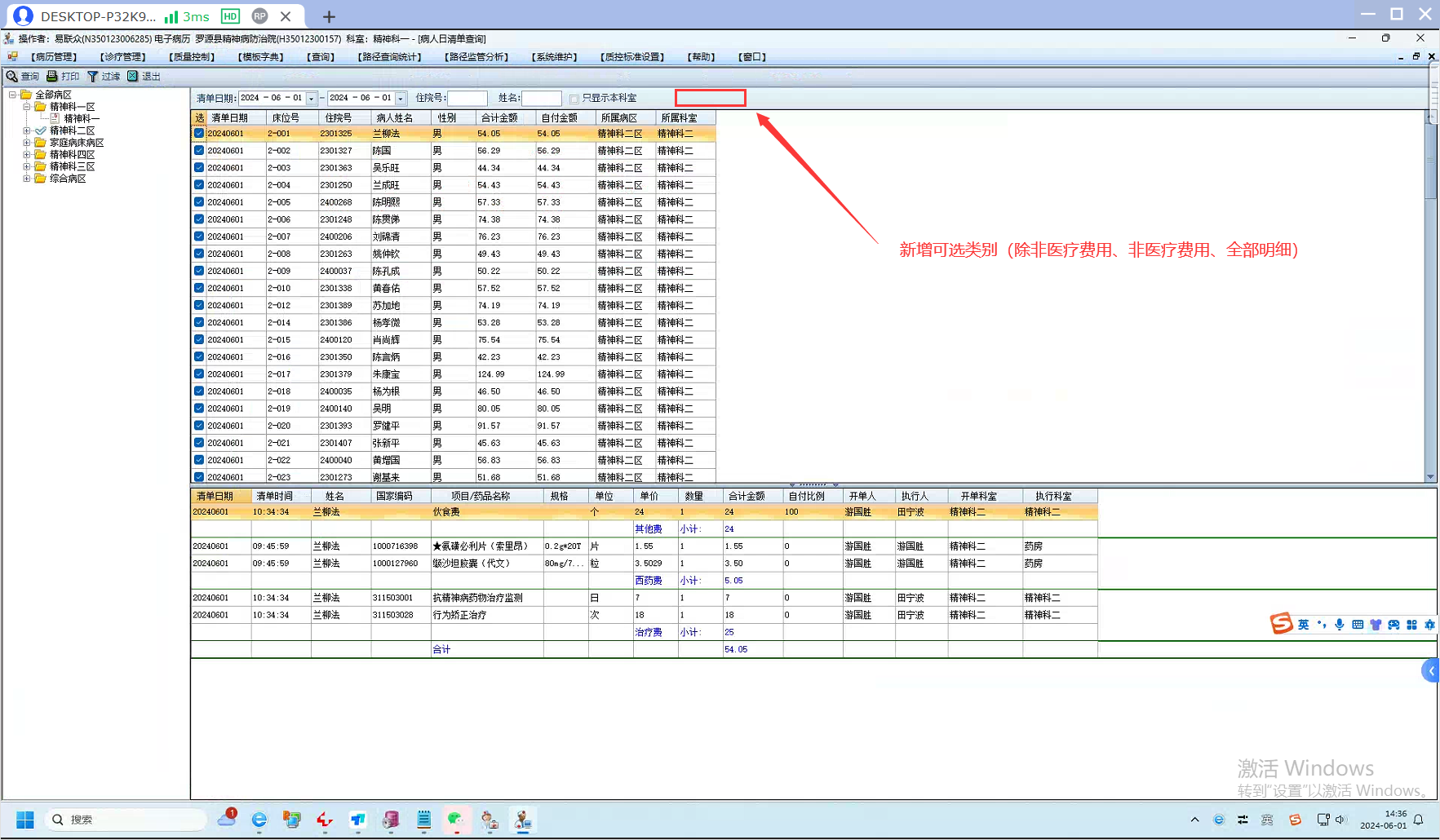Viewport: 1440px width, 840px height.
Task: Open the start date dropdown arrow
Action: 311,99
